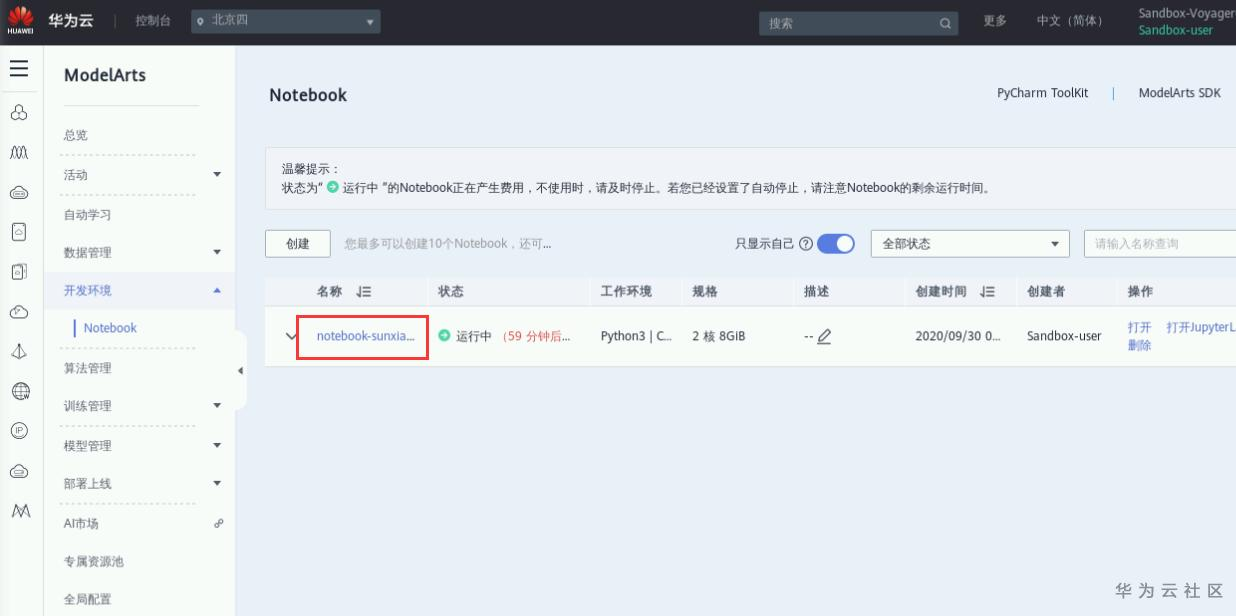
Task: Collapse the sidebar using the arrow handle
Action: pyautogui.click(x=240, y=371)
